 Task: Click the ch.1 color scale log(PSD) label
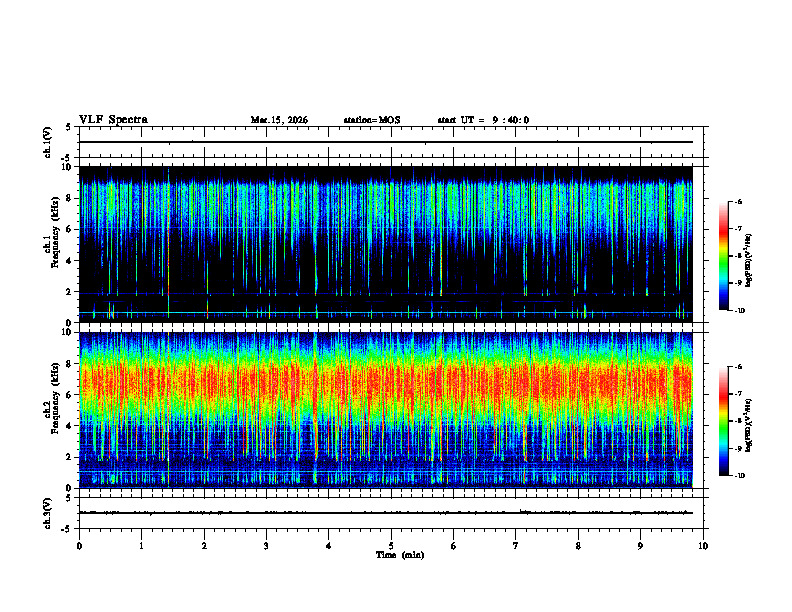(749, 261)
